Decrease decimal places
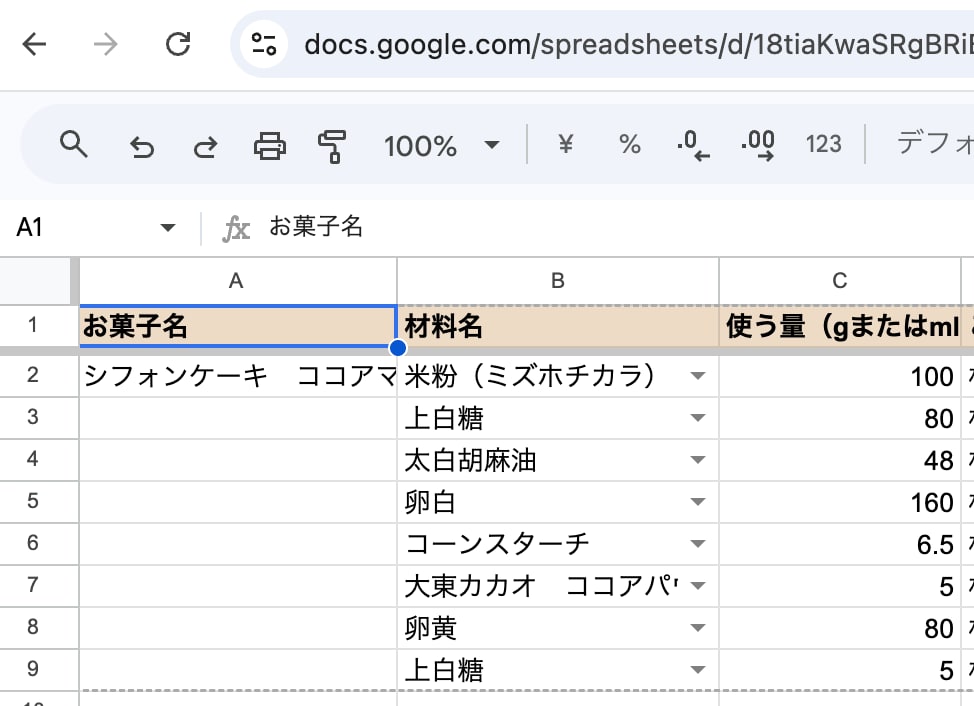The width and height of the screenshot is (974, 706). coord(693,145)
